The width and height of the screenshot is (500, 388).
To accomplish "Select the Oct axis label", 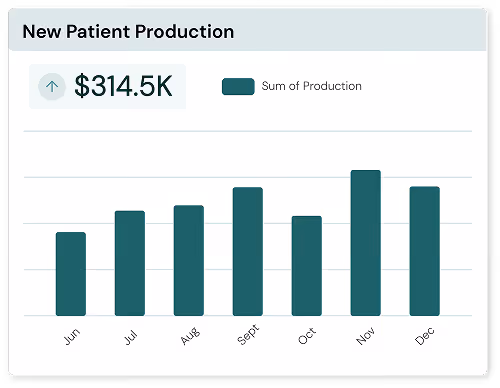I will tap(307, 336).
